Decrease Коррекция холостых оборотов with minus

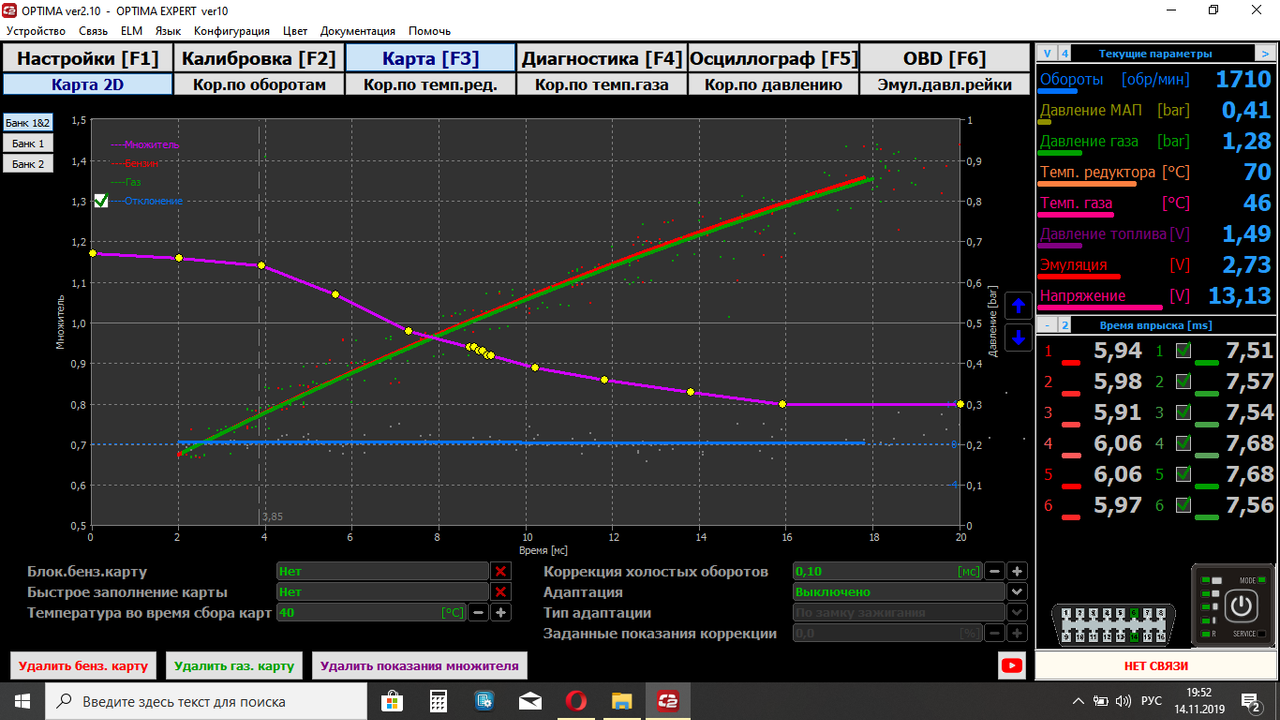(x=995, y=571)
